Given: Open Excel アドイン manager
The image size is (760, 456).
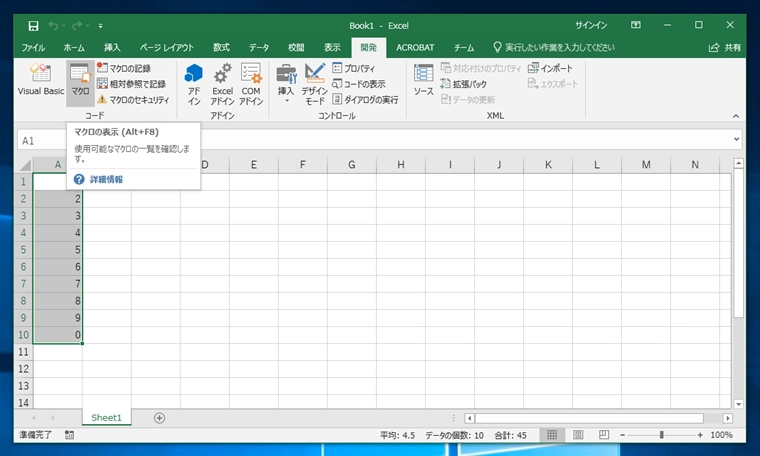Looking at the screenshot, I should click(x=222, y=84).
